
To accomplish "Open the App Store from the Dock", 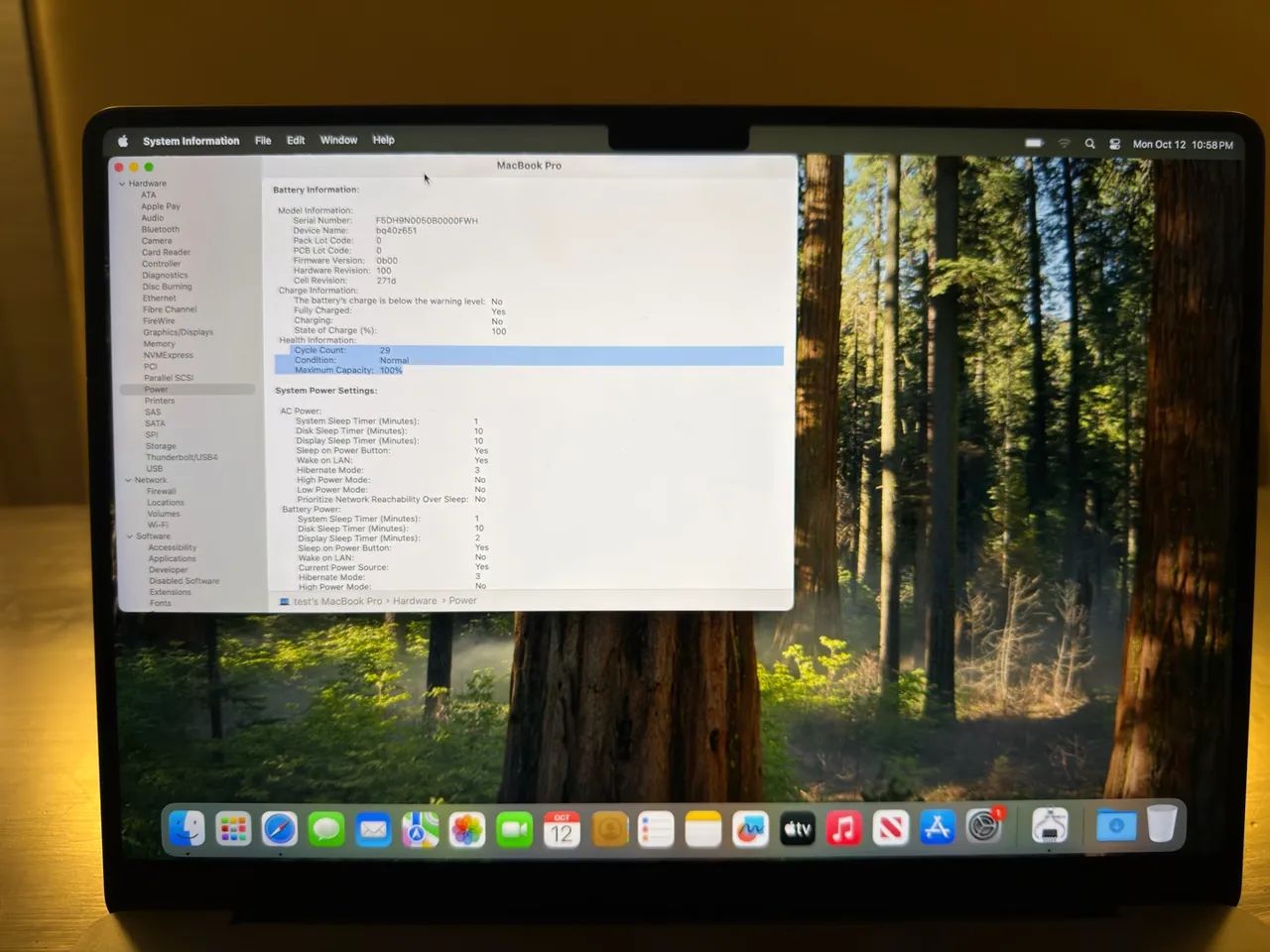I will (x=937, y=827).
